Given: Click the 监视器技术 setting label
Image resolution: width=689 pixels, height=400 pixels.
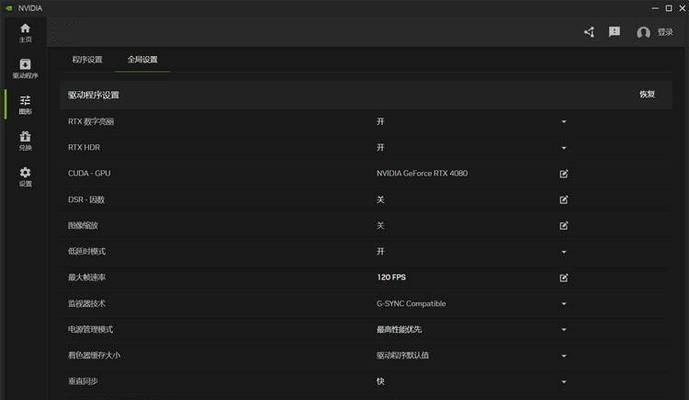Looking at the screenshot, I should (87, 303).
